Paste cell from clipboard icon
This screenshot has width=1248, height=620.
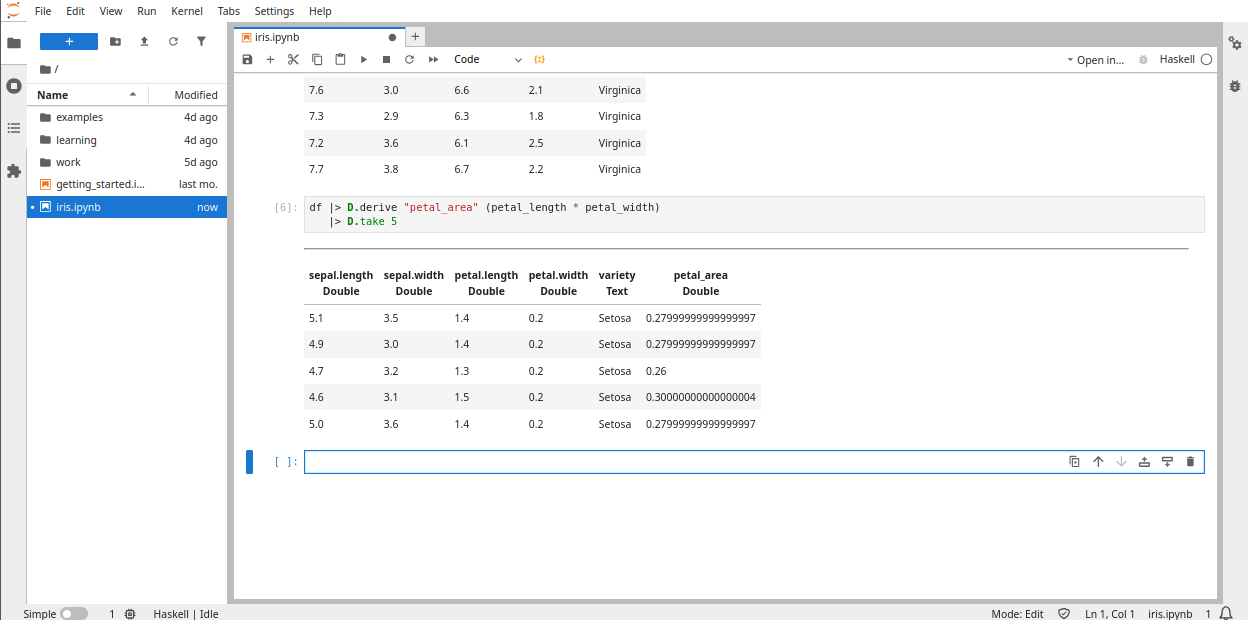point(340,60)
